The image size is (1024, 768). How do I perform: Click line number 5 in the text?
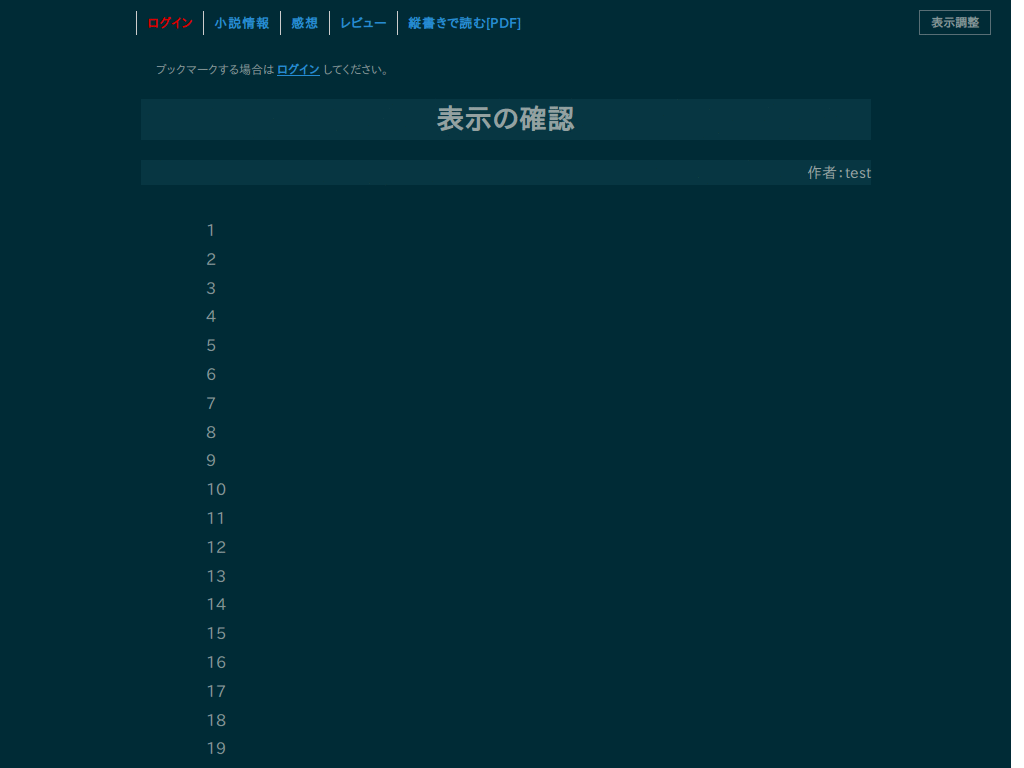(211, 345)
